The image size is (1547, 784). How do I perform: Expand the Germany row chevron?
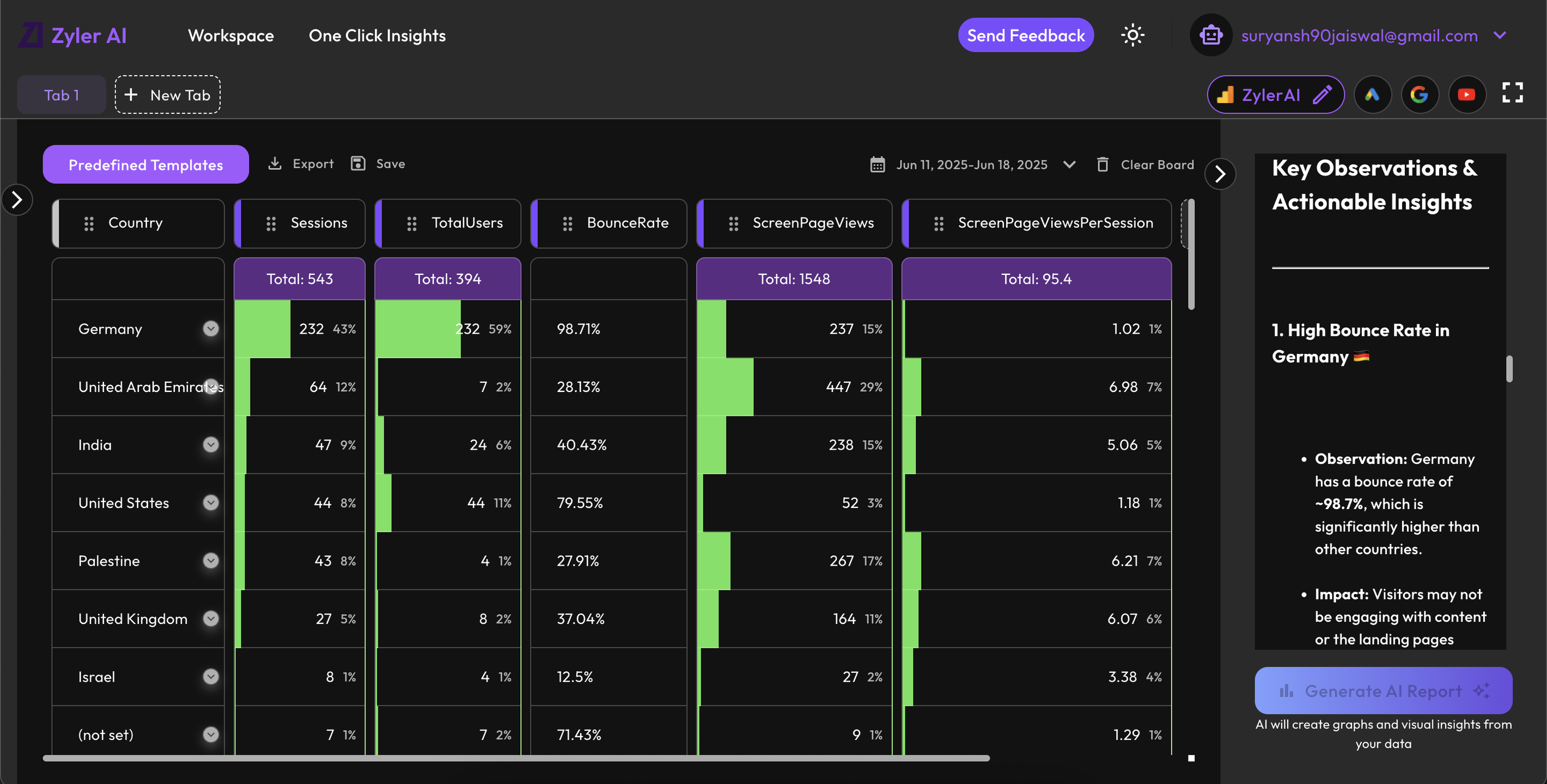(x=211, y=329)
